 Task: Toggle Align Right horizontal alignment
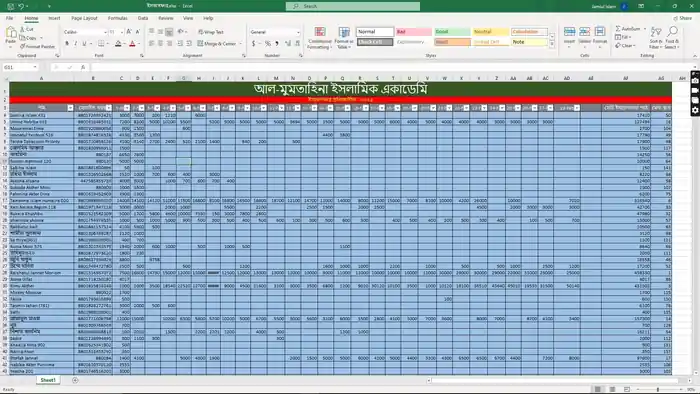169,43
